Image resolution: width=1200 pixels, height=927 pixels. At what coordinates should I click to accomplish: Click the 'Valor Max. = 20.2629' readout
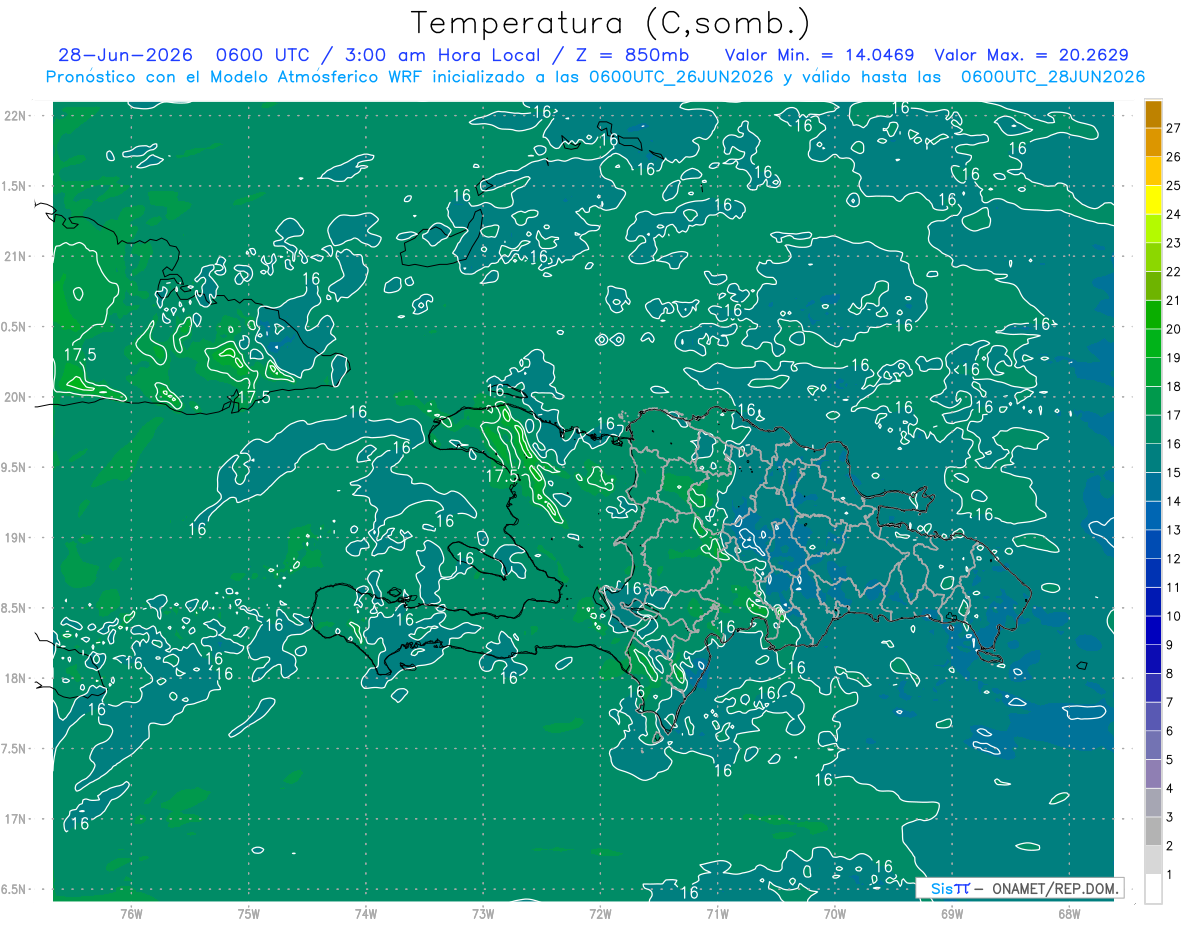(x=1031, y=55)
